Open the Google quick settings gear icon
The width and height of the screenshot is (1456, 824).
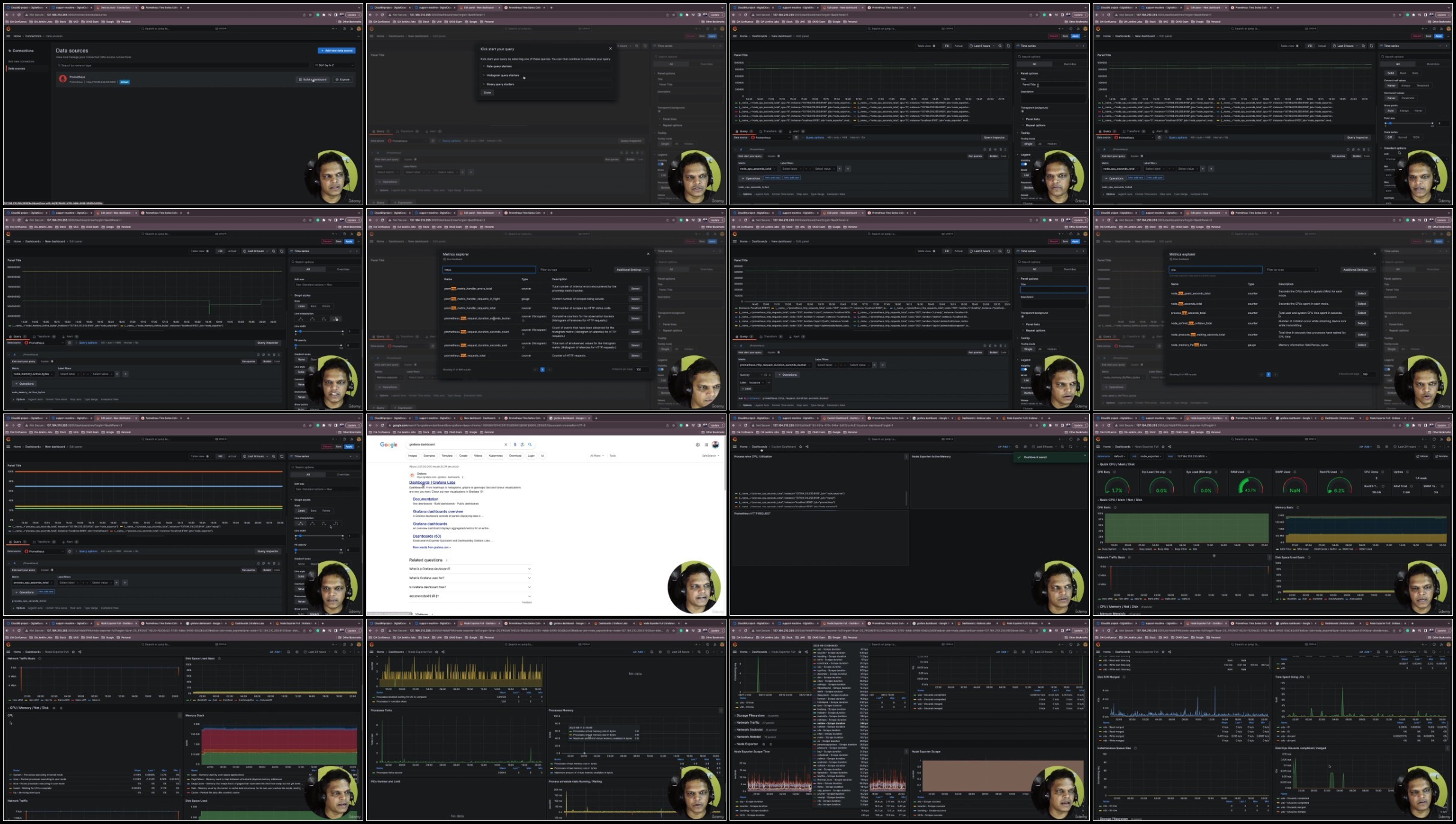click(698, 445)
